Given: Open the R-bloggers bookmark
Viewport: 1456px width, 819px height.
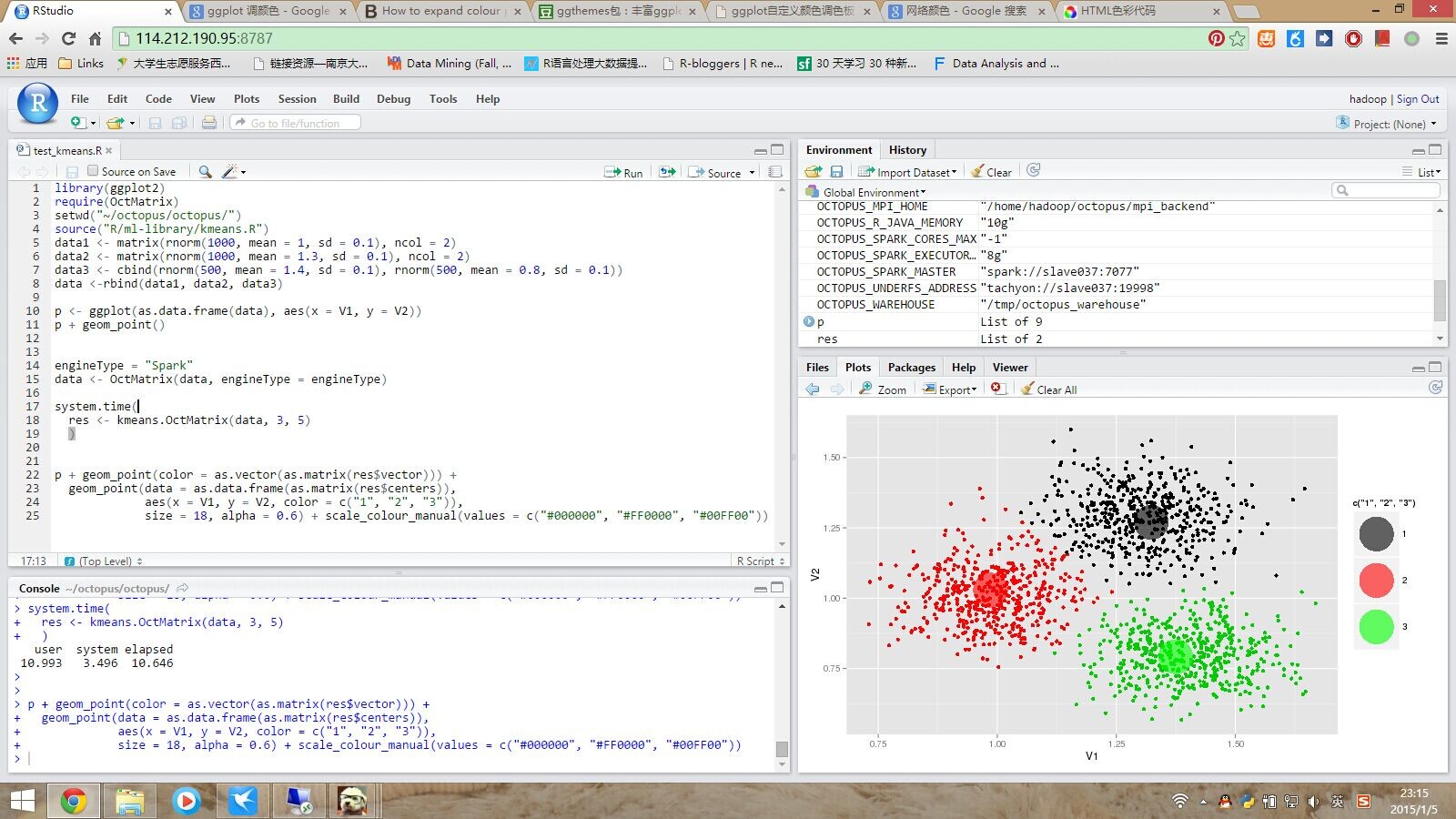Looking at the screenshot, I should (723, 64).
